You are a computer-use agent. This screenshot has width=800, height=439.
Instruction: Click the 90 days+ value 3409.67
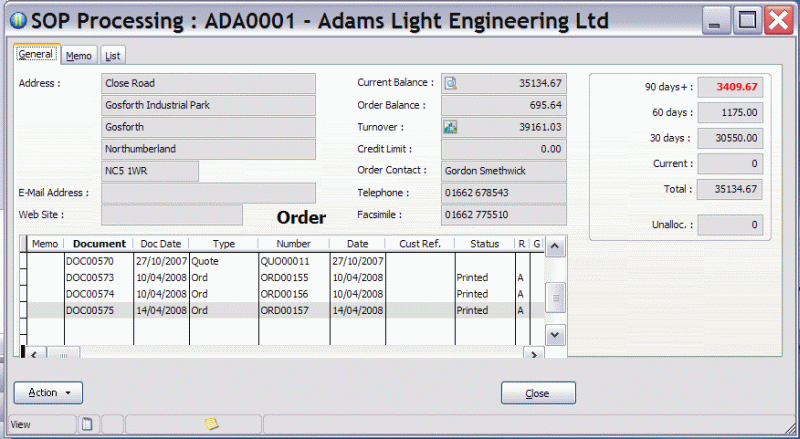click(730, 87)
